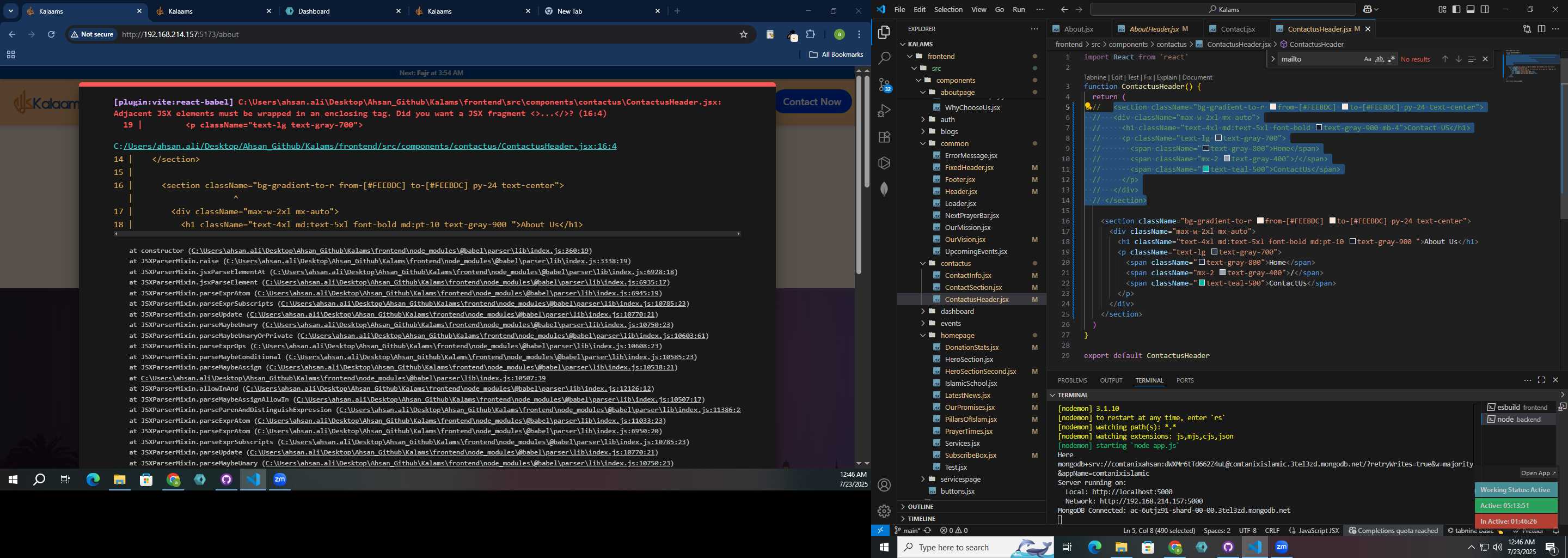
Task: Click Contact Now button on webpage
Action: (813, 102)
